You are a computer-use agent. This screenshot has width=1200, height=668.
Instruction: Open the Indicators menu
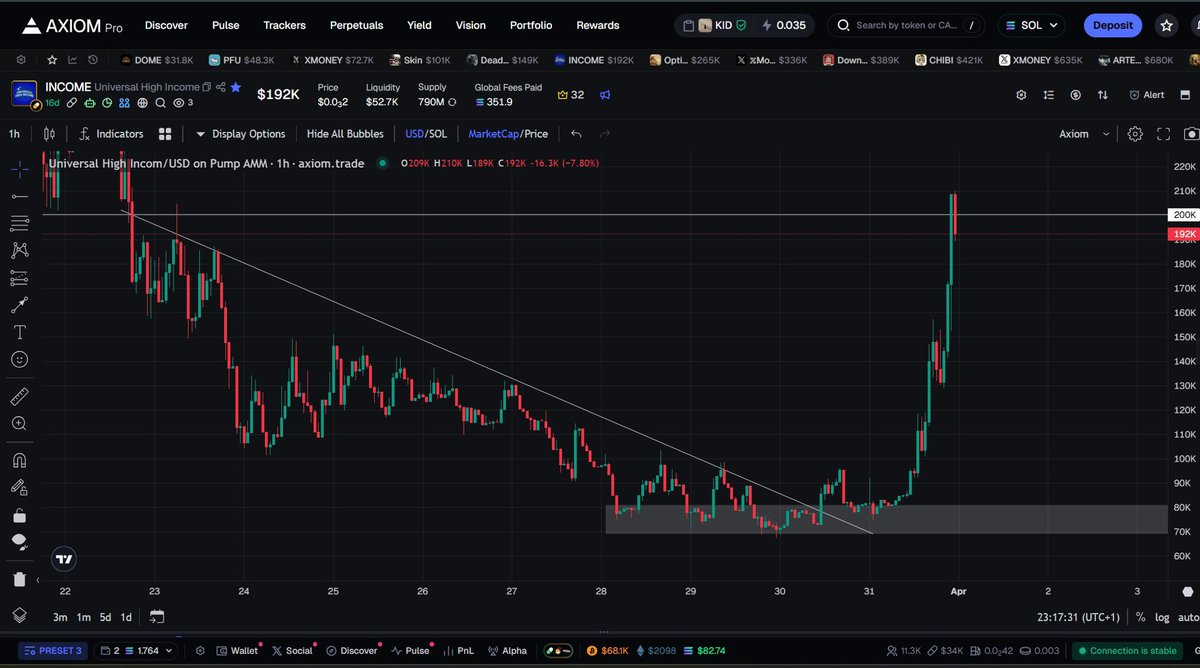(111, 134)
